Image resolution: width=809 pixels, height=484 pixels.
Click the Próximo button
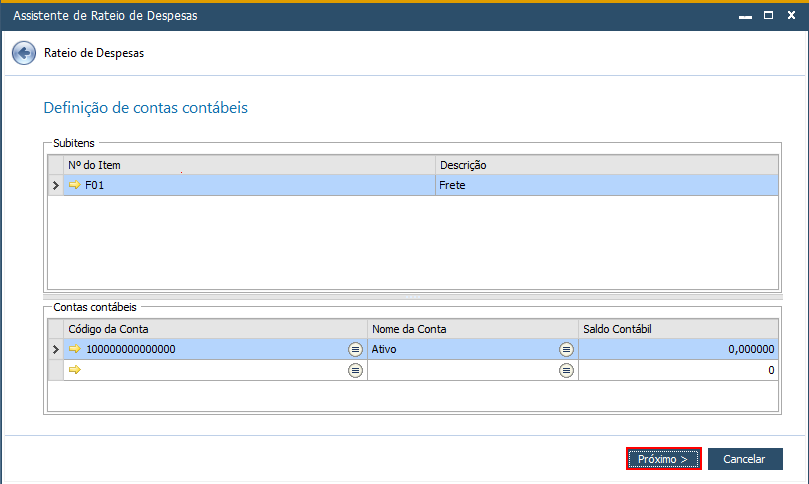coord(664,459)
